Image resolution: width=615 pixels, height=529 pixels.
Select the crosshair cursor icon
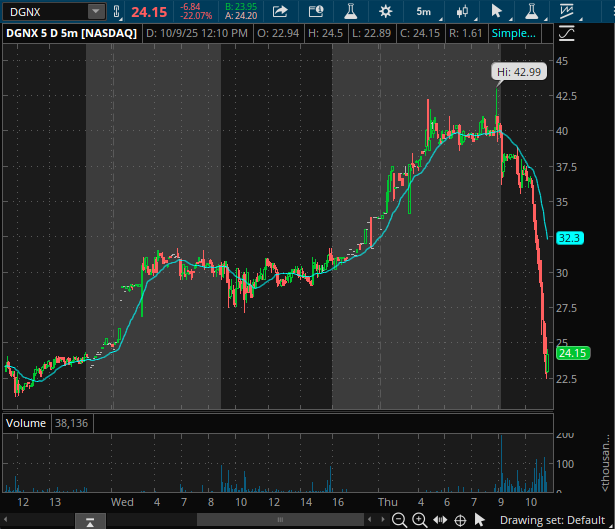(460, 520)
